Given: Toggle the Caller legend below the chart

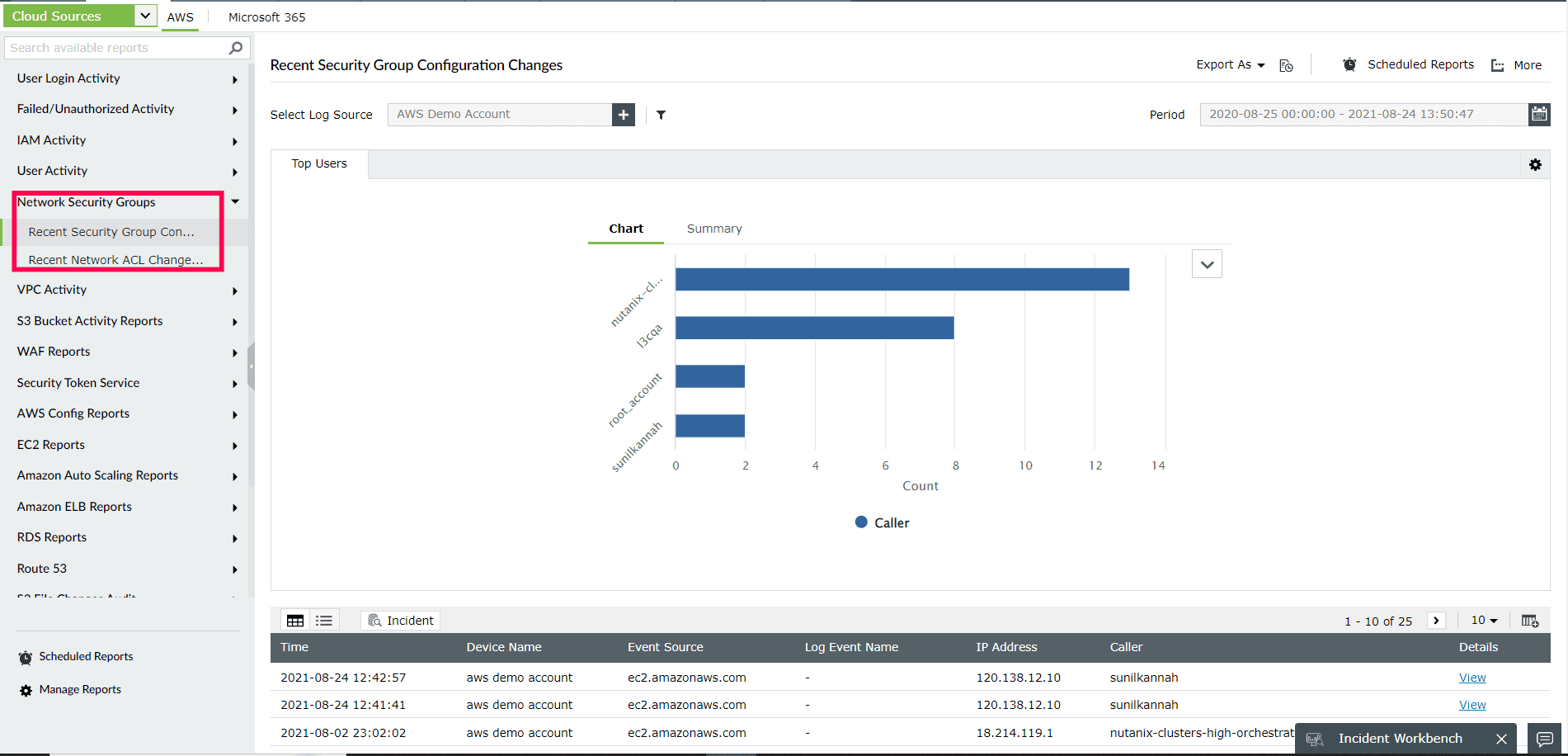Looking at the screenshot, I should pyautogui.click(x=882, y=522).
